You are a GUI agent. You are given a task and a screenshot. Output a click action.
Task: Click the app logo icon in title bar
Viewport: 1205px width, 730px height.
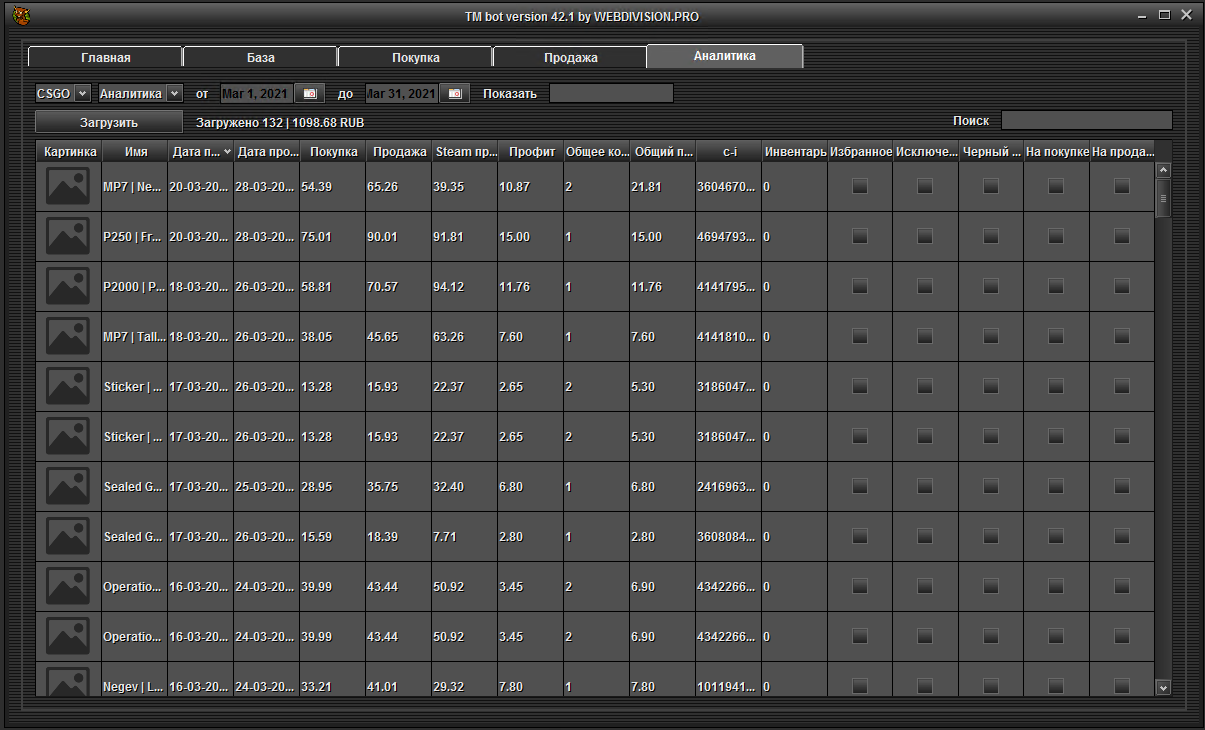click(x=20, y=16)
